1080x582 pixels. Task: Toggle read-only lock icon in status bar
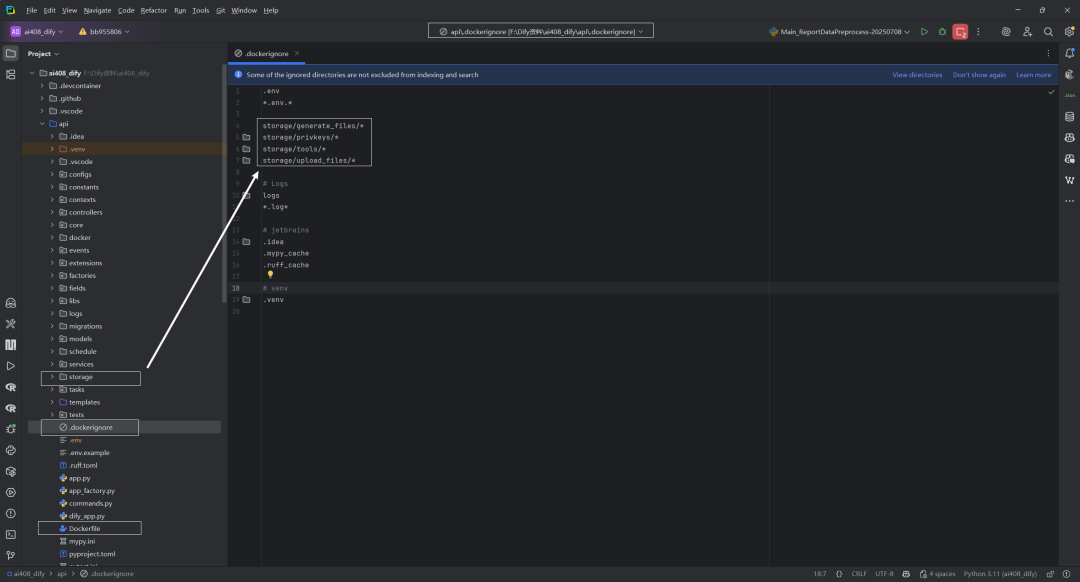tap(1050, 574)
